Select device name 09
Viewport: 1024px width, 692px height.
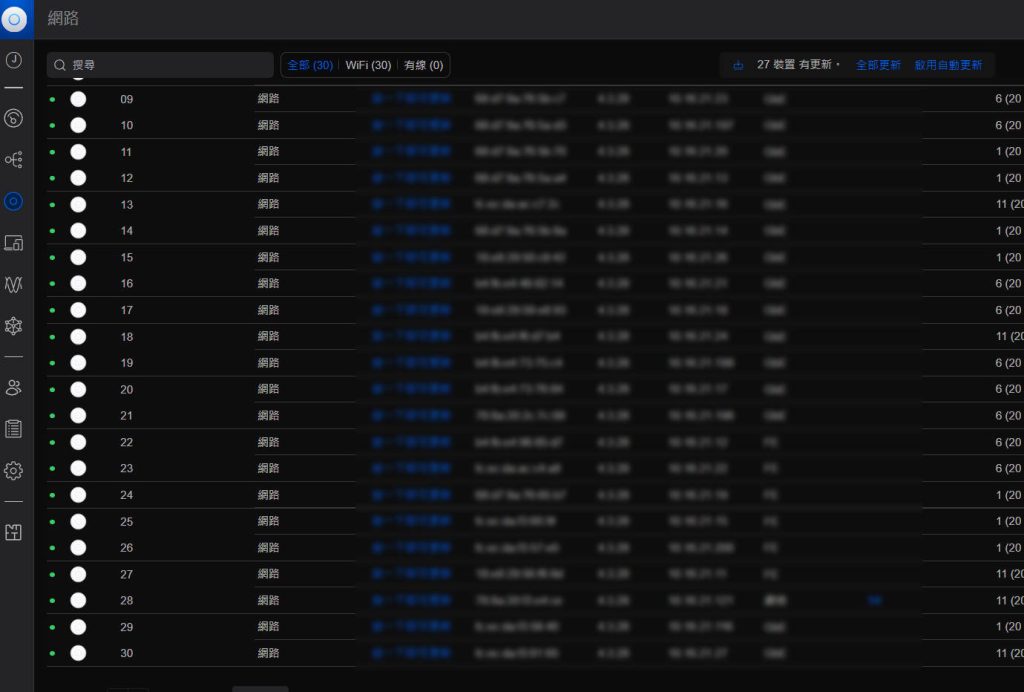(127, 99)
